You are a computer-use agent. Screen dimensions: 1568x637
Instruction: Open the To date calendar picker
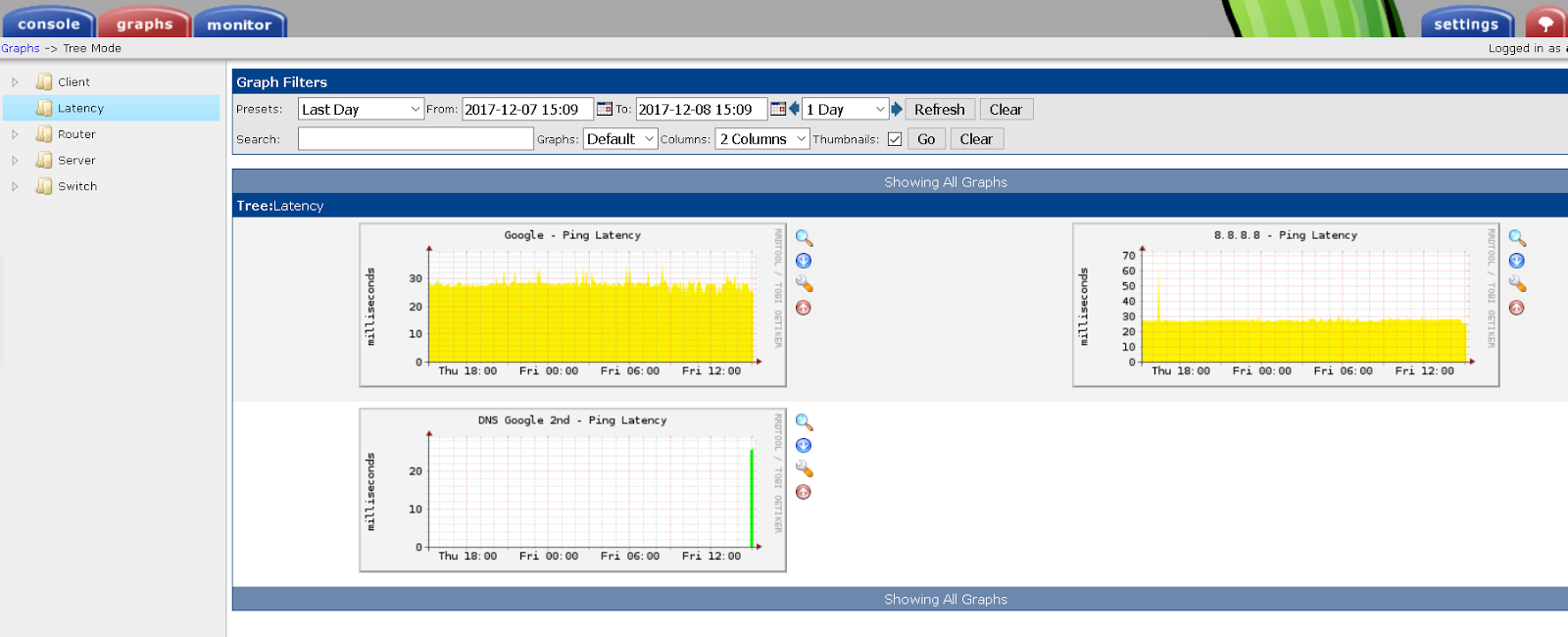[x=778, y=109]
